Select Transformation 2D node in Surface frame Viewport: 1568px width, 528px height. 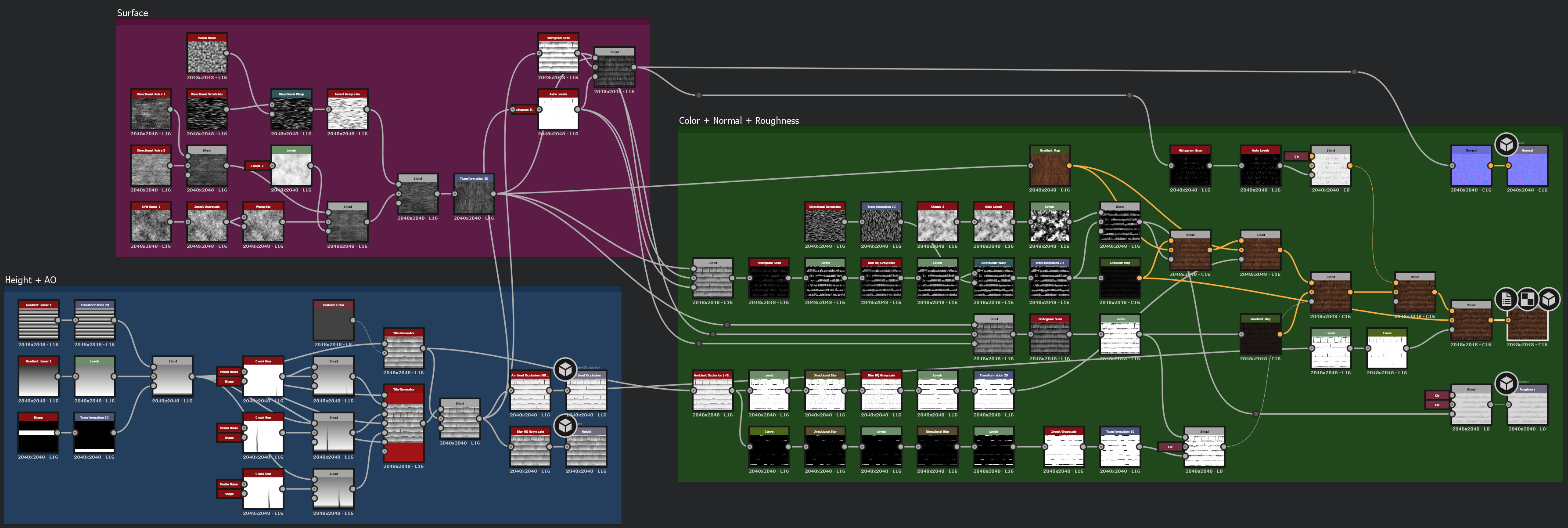474,194
